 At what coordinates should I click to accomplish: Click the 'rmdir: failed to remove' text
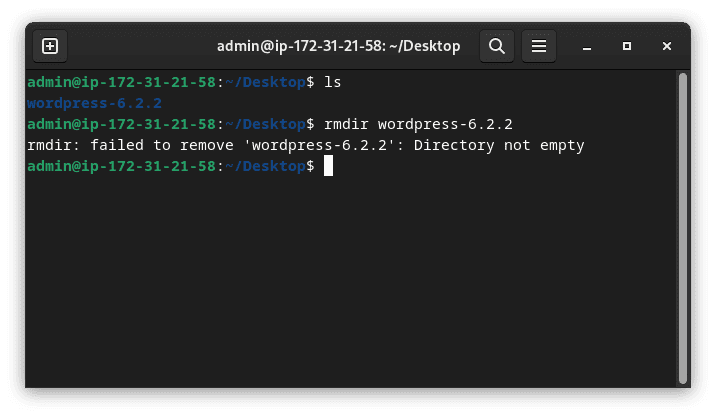(x=130, y=145)
